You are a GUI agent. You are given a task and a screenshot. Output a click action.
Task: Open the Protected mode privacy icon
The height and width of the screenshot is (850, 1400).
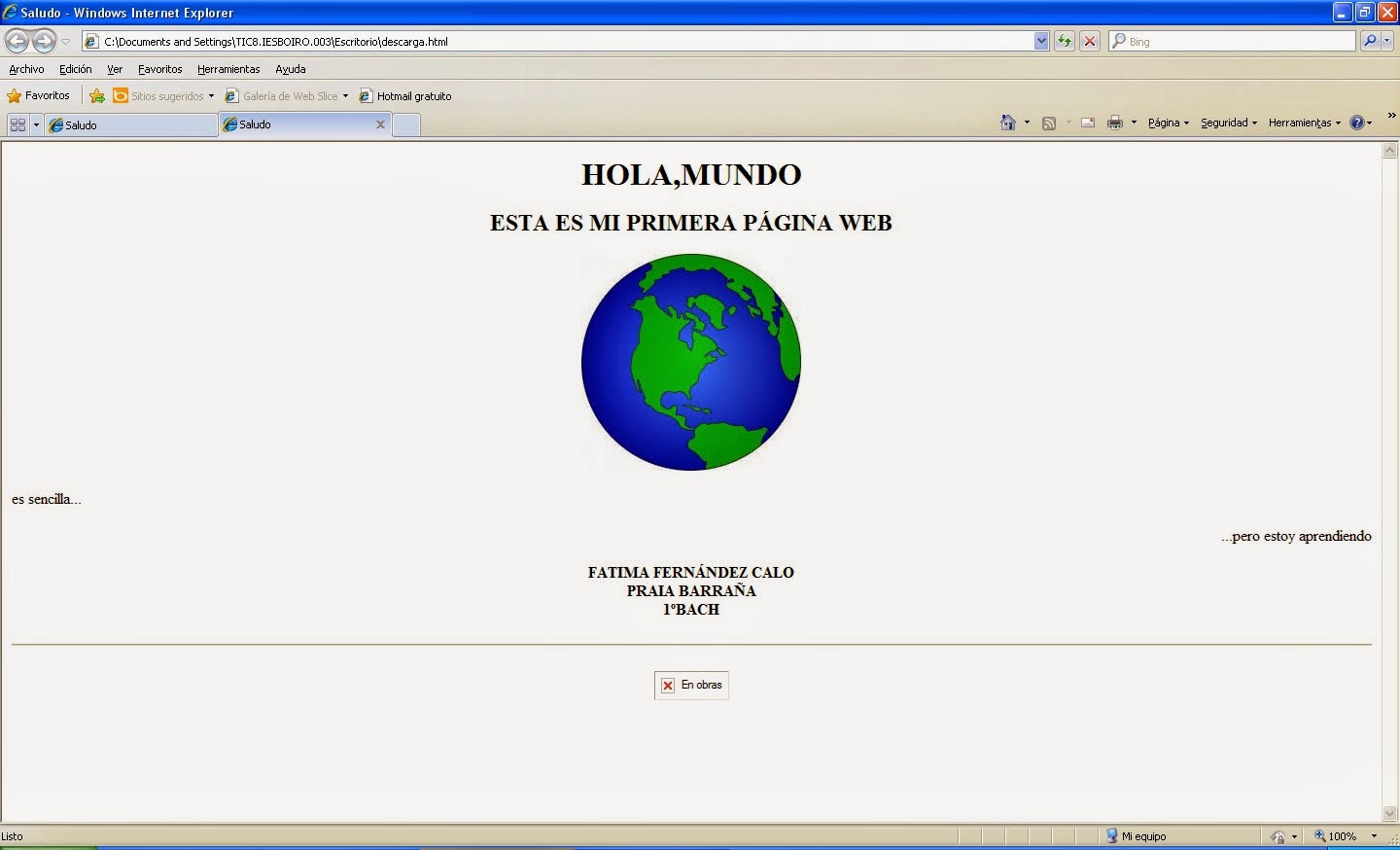pyautogui.click(x=1279, y=836)
